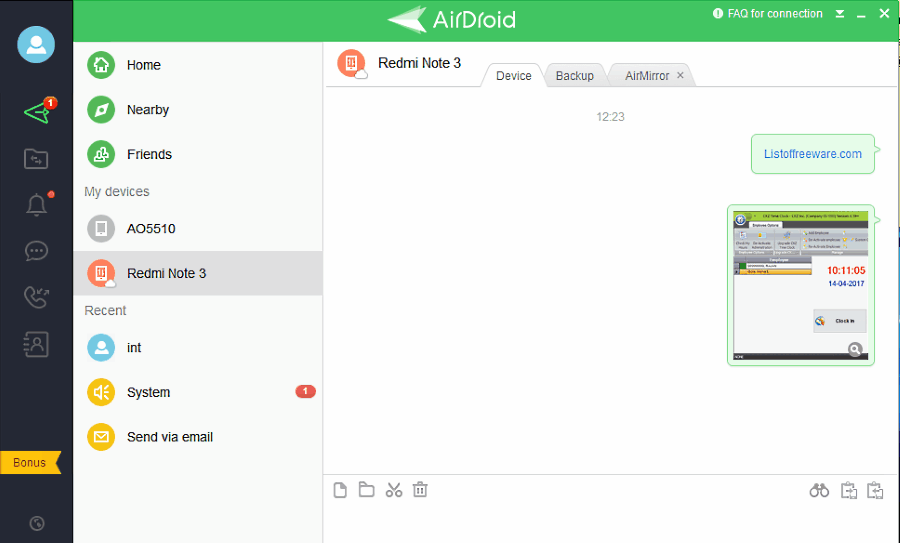Image resolution: width=900 pixels, height=543 pixels.
Task: Click the Redmi Note 3 header device icon
Action: click(351, 63)
